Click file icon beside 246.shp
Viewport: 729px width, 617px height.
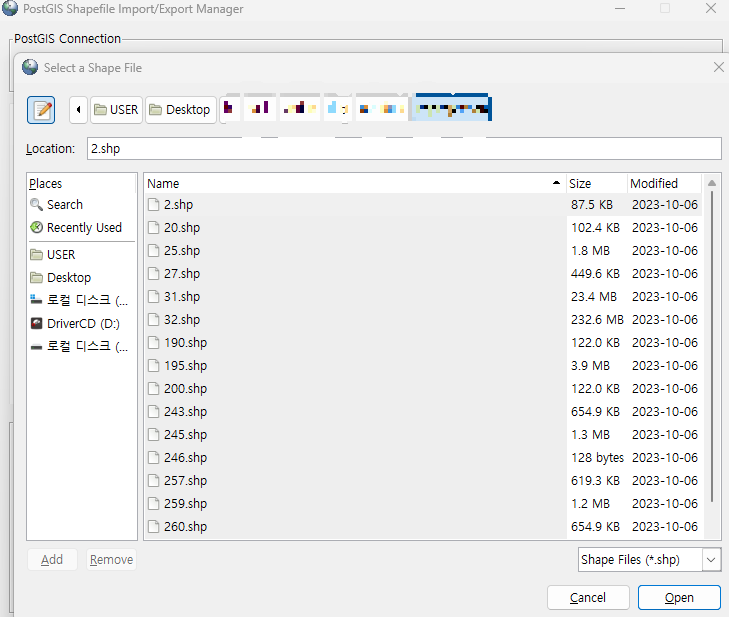pos(153,458)
